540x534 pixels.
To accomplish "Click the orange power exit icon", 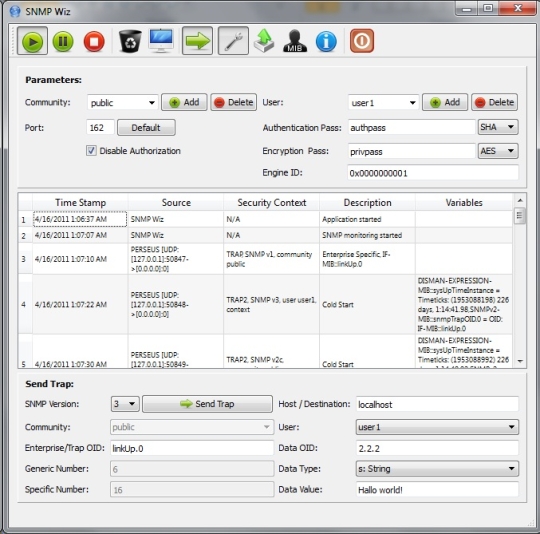I will pos(362,41).
